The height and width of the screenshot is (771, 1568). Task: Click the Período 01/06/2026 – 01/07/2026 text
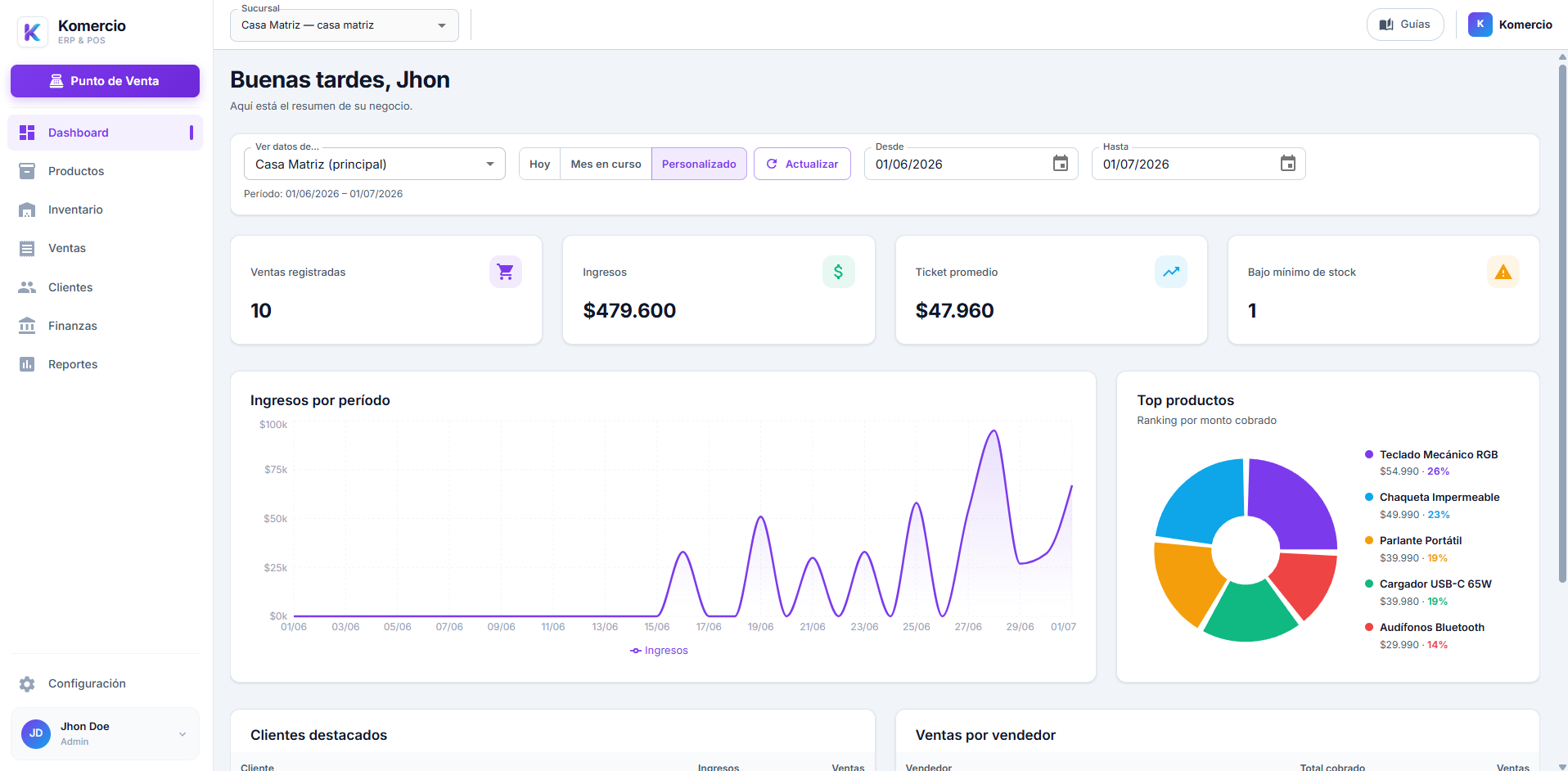tap(323, 194)
